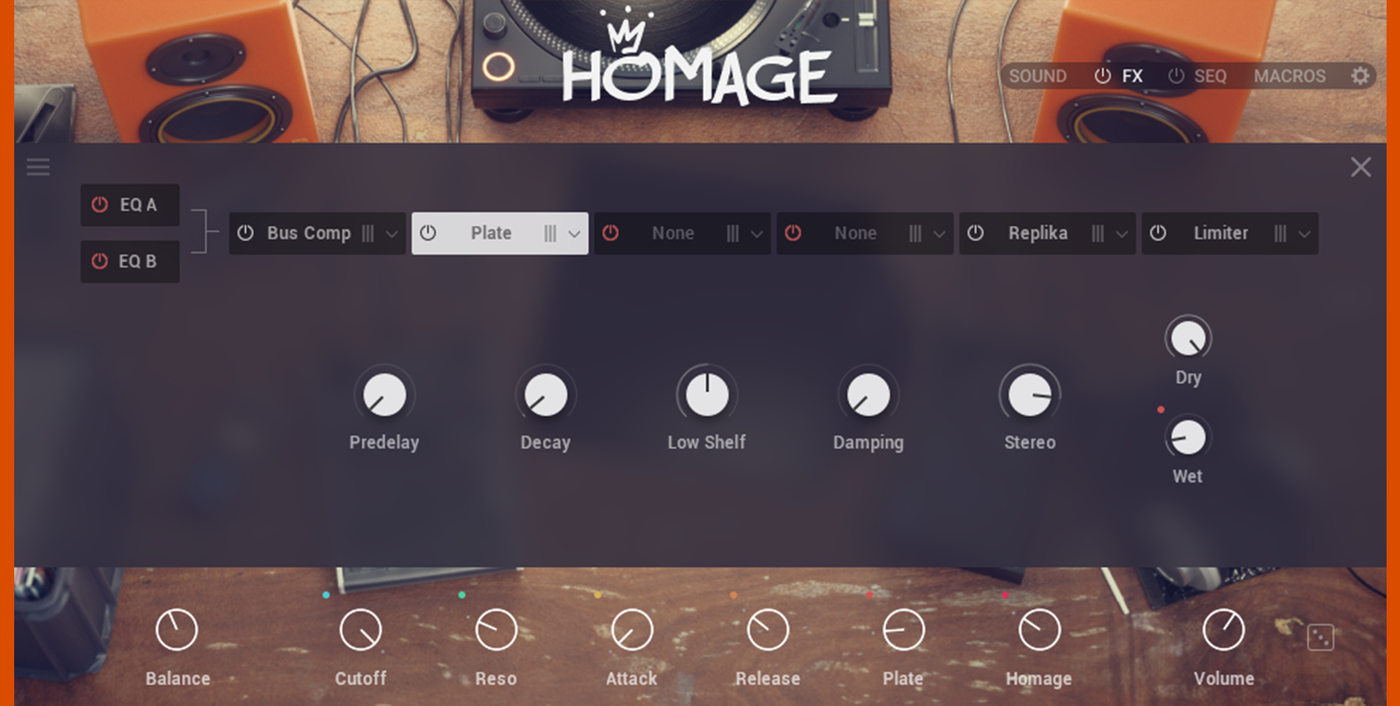Select the Replika effect slot
Viewport: 1400px width, 706px height.
tap(1047, 233)
